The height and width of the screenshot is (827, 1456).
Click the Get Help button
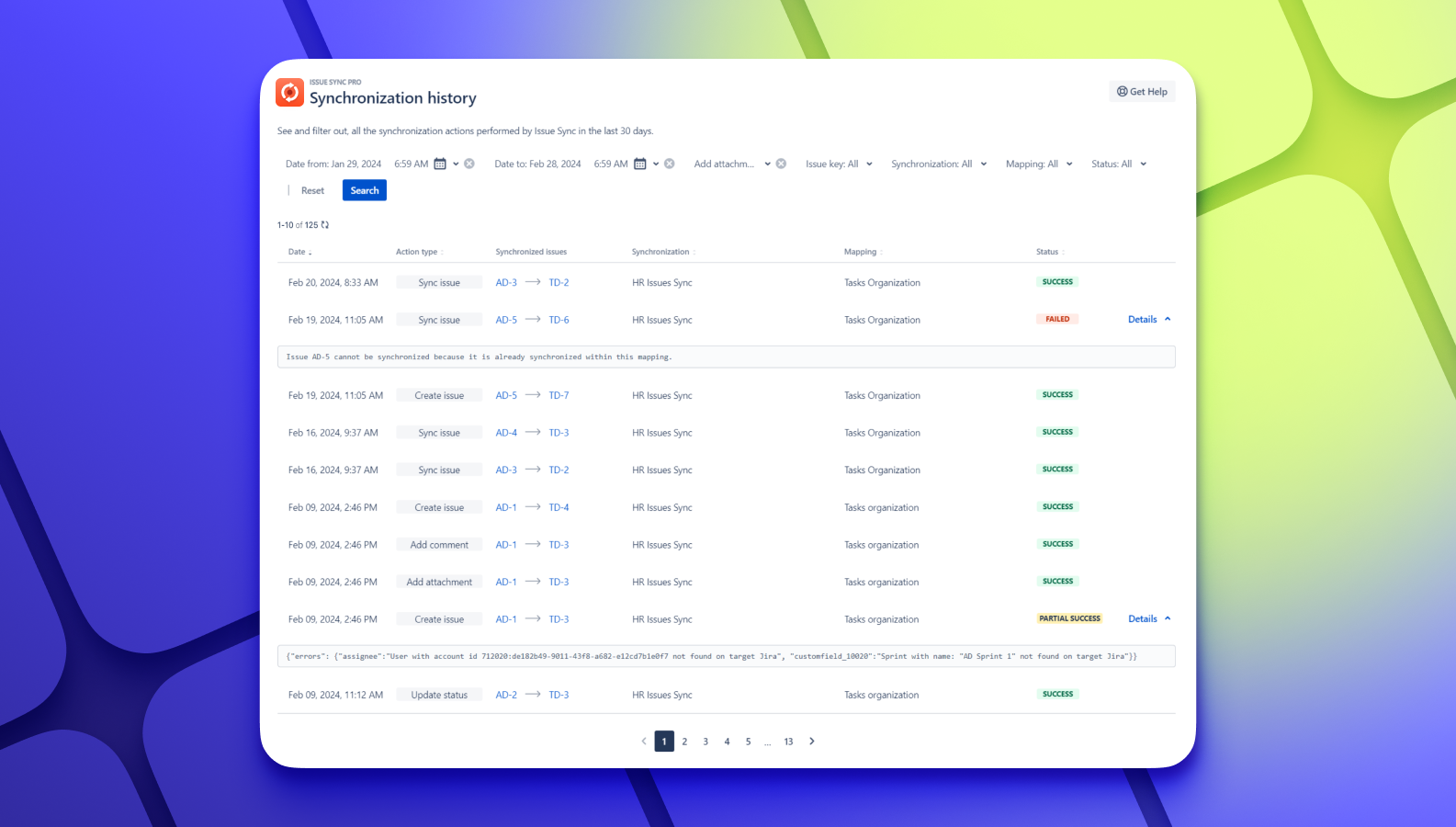[x=1142, y=92]
